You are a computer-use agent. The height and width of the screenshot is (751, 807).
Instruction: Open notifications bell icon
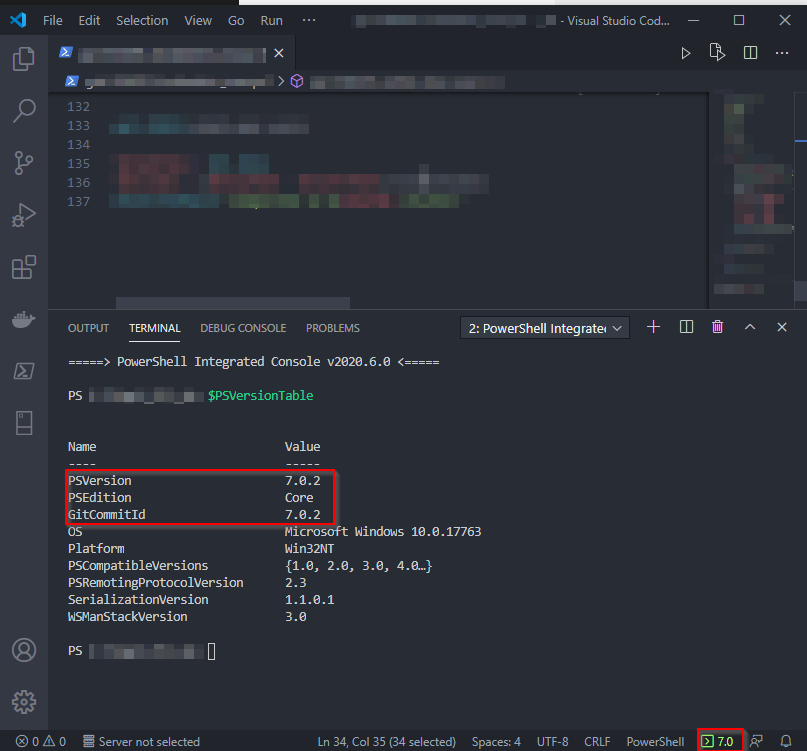[x=786, y=741]
